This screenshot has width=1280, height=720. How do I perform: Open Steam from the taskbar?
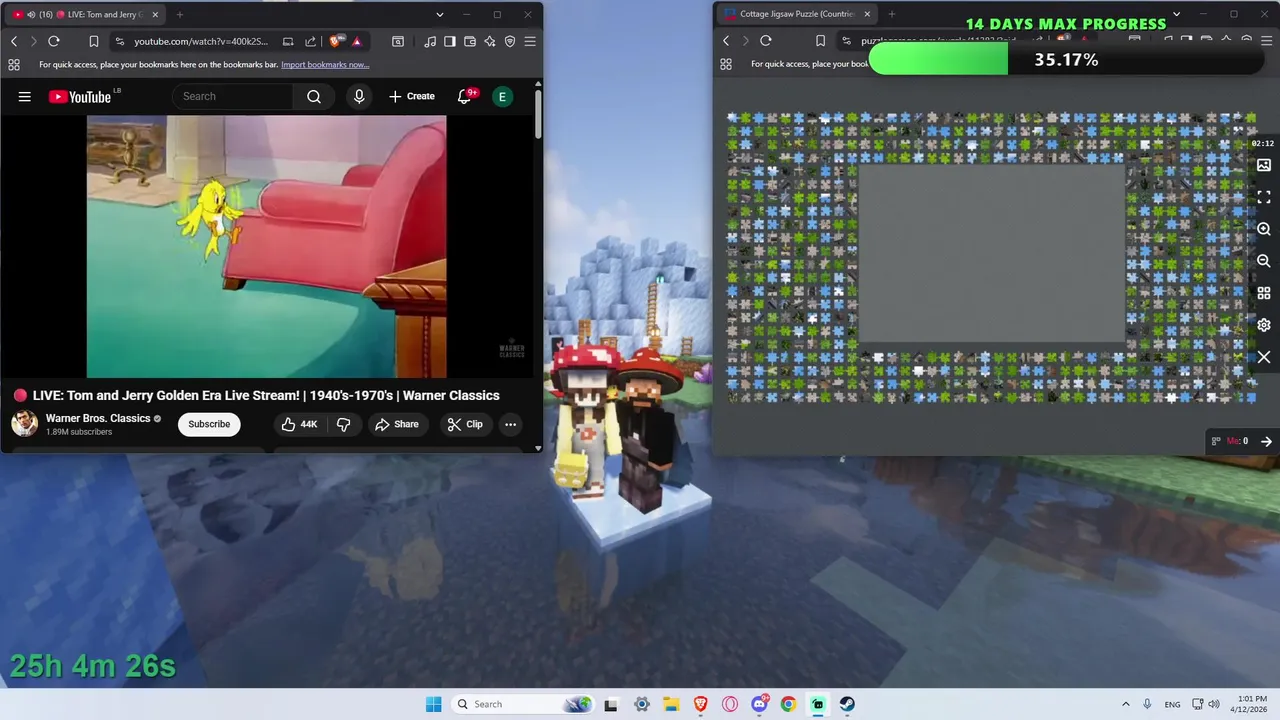pyautogui.click(x=847, y=704)
